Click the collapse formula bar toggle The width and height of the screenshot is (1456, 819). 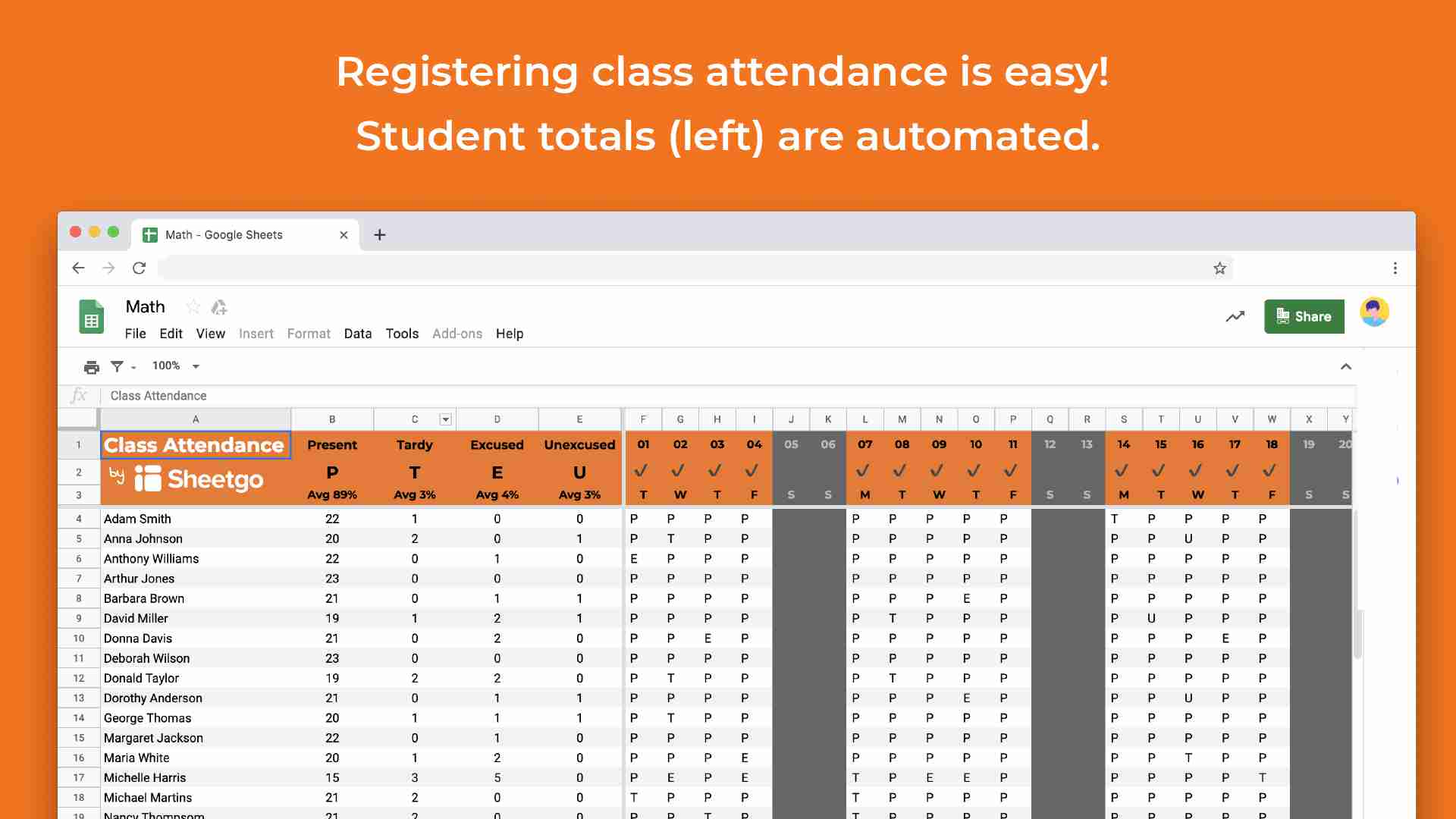point(1346,365)
